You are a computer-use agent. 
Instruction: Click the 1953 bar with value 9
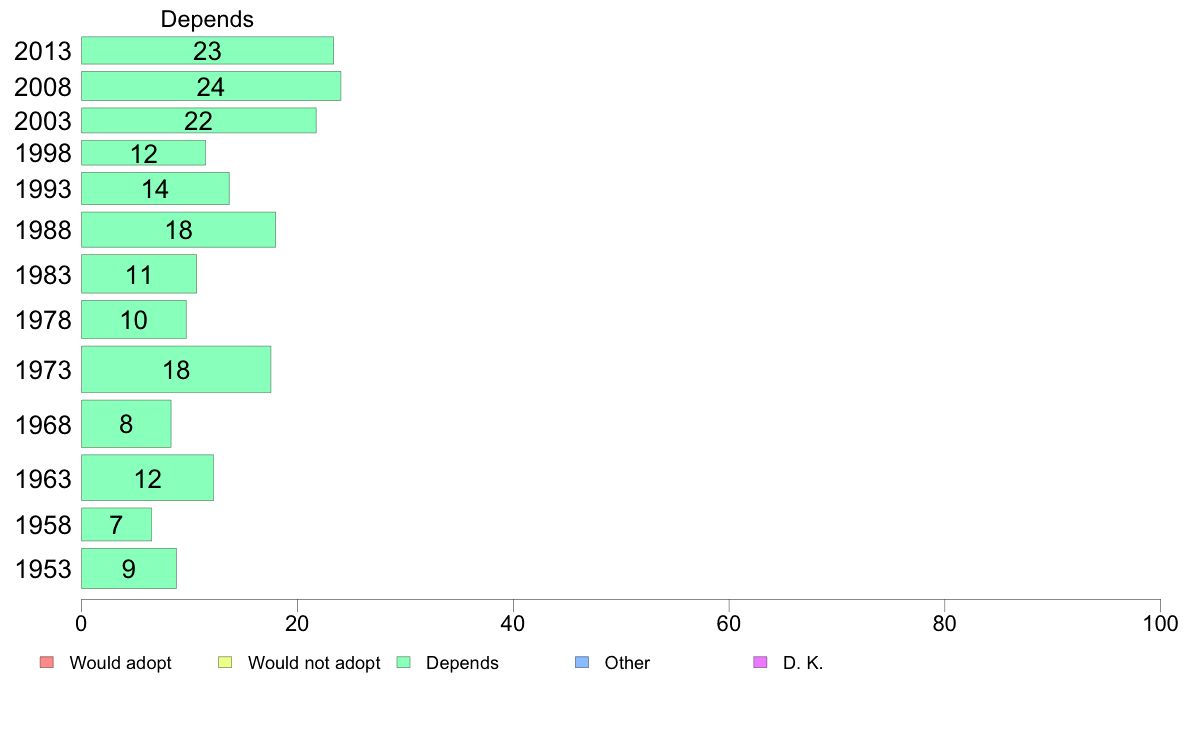129,569
